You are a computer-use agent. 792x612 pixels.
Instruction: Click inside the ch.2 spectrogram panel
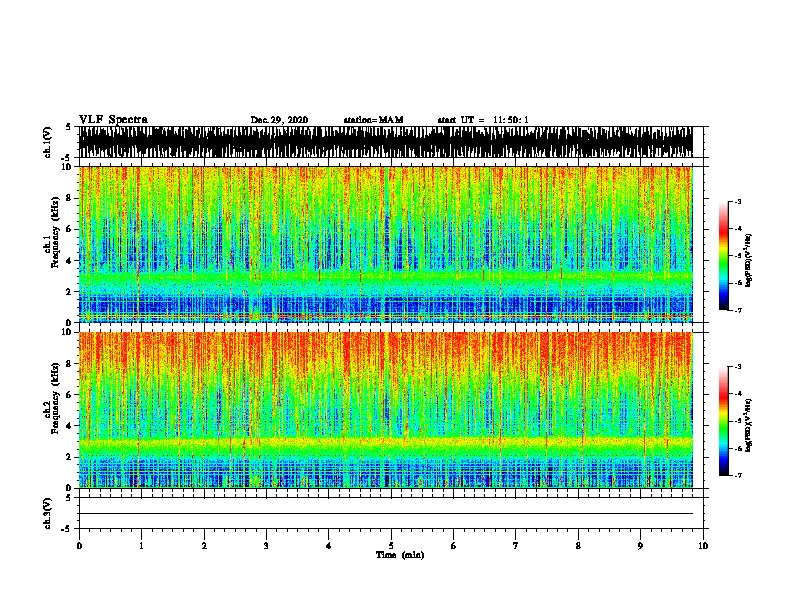(x=385, y=410)
